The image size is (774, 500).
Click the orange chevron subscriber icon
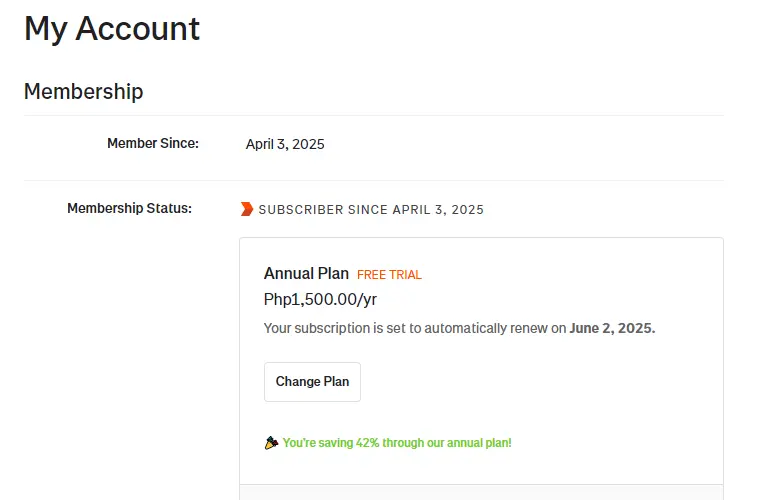coord(247,209)
